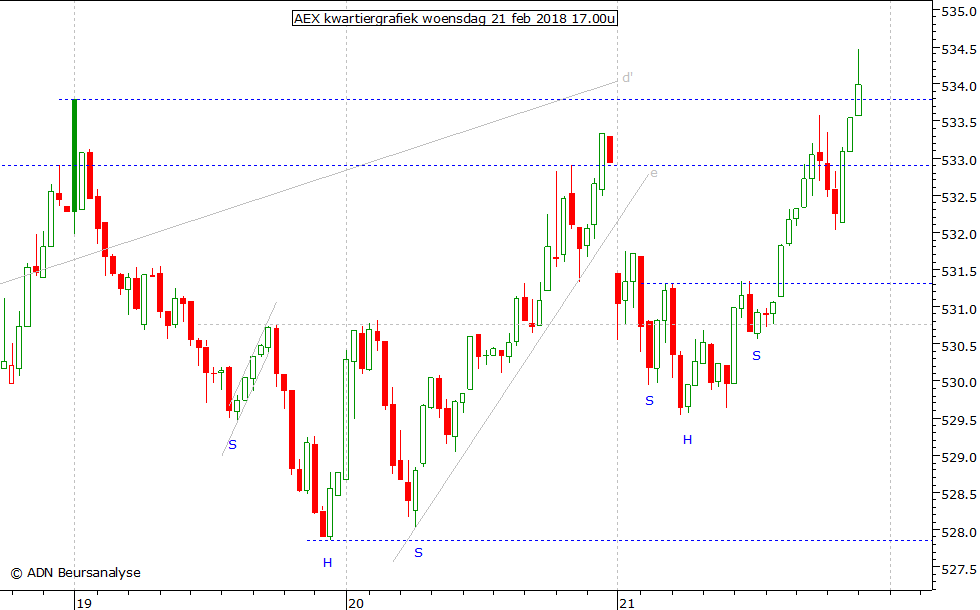Click the gray e trendline label
Image resolution: width=980 pixels, height=610 pixels.
(x=654, y=173)
